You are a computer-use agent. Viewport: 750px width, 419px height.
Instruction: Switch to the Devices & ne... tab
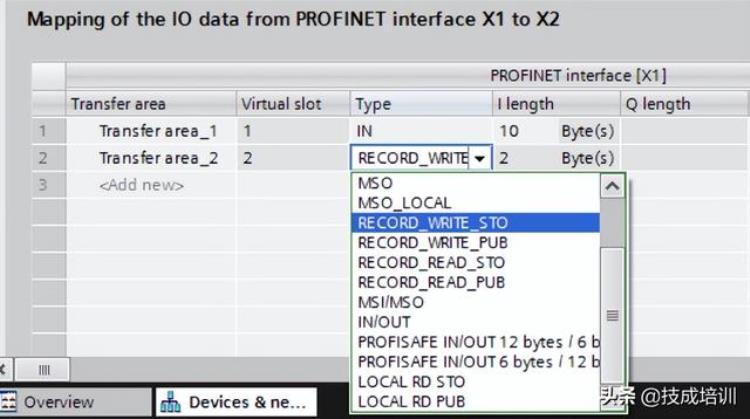(x=236, y=402)
